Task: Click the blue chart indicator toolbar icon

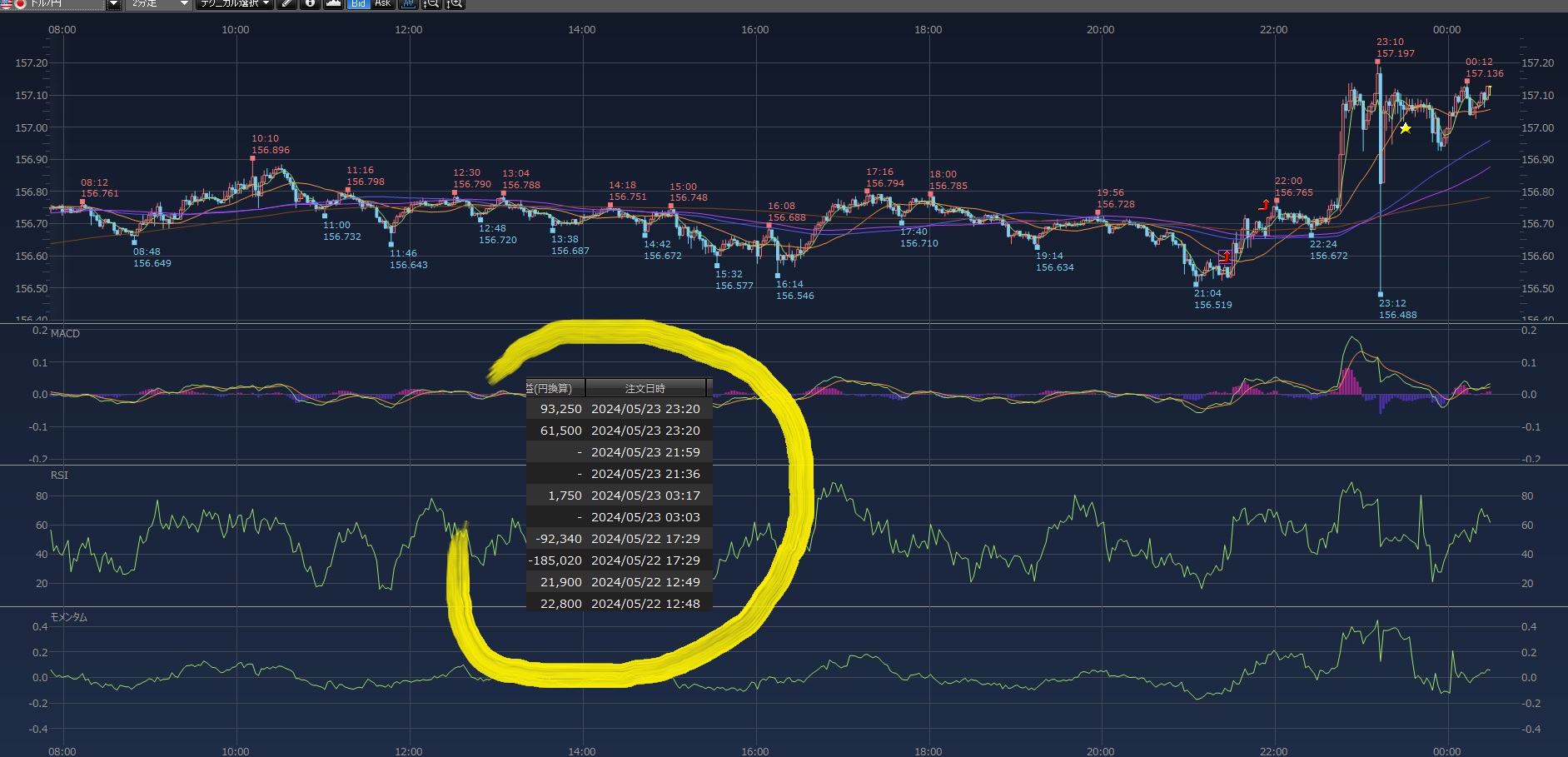Action: click(408, 4)
